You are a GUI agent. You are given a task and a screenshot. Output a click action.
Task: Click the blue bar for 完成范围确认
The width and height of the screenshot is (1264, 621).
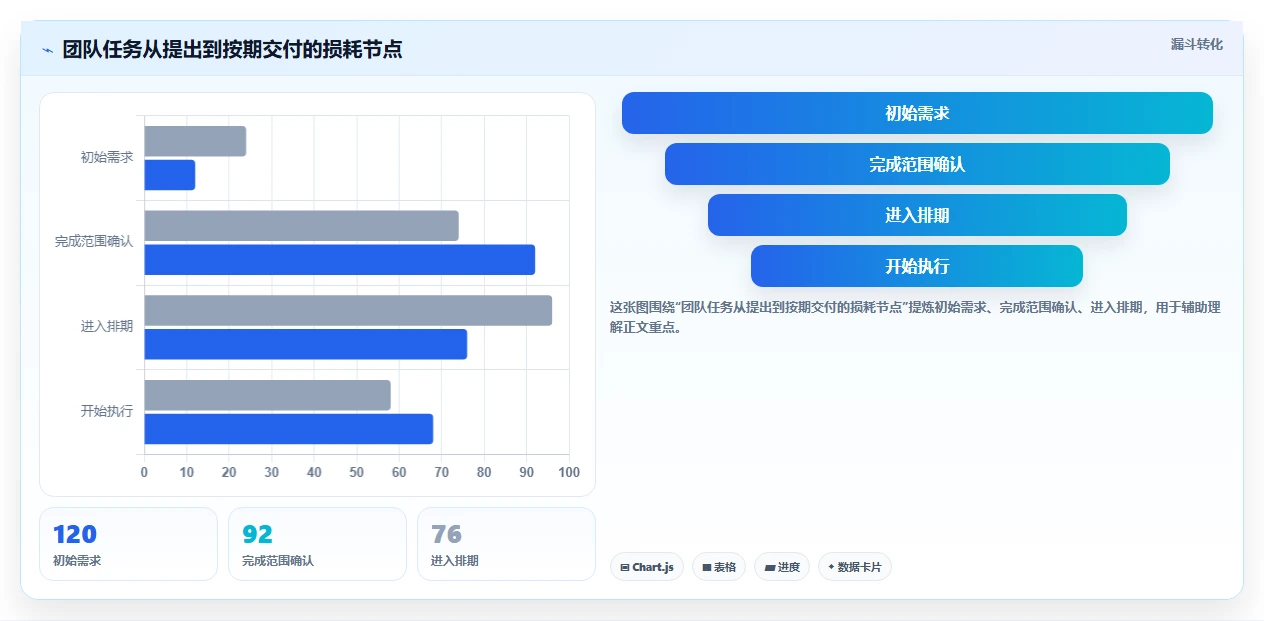(340, 260)
